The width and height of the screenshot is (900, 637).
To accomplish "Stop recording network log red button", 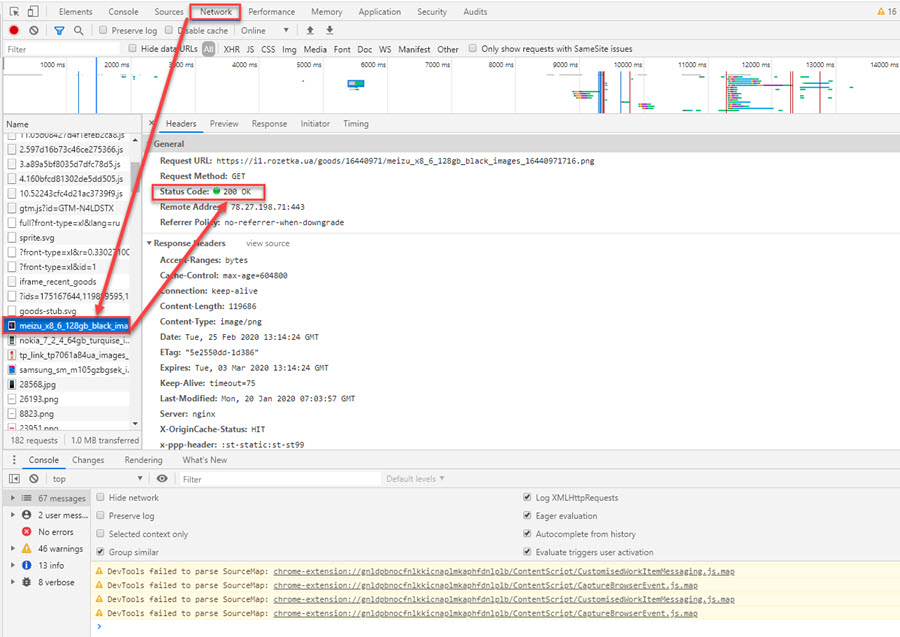I will pos(14,30).
